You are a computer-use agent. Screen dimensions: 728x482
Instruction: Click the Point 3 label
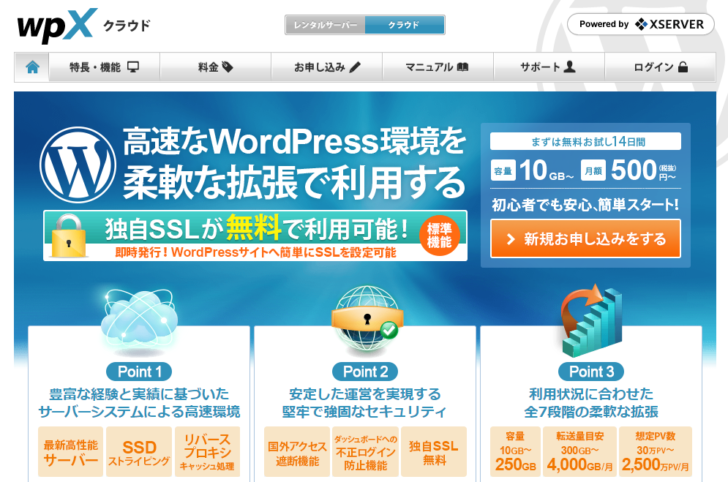[591, 371]
